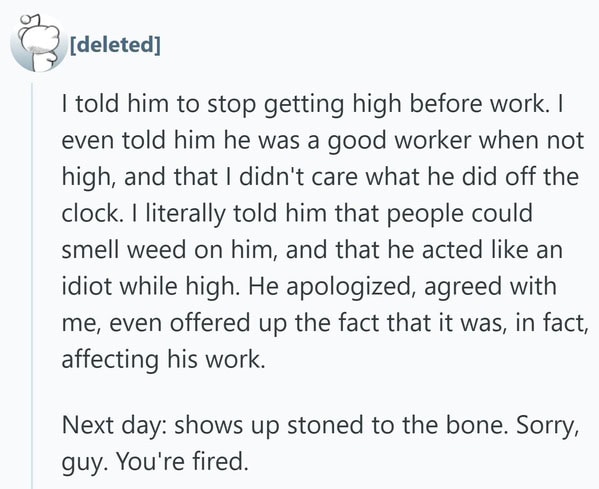Viewport: 599px width, 489px height.
Task: Click the phrase 'affecting his work.'
Action: [163, 360]
